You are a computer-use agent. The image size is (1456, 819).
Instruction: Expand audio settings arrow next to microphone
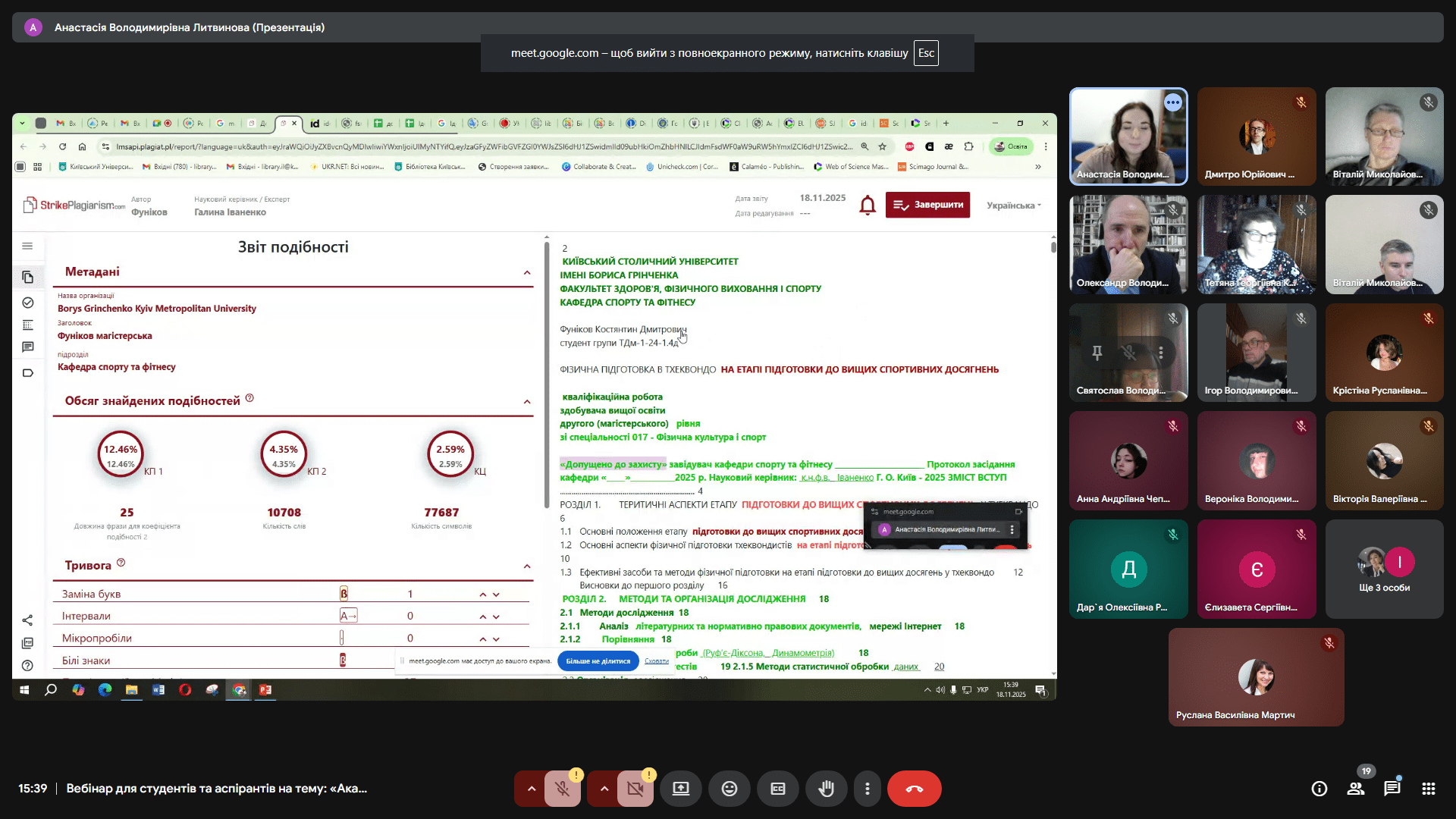(x=531, y=789)
